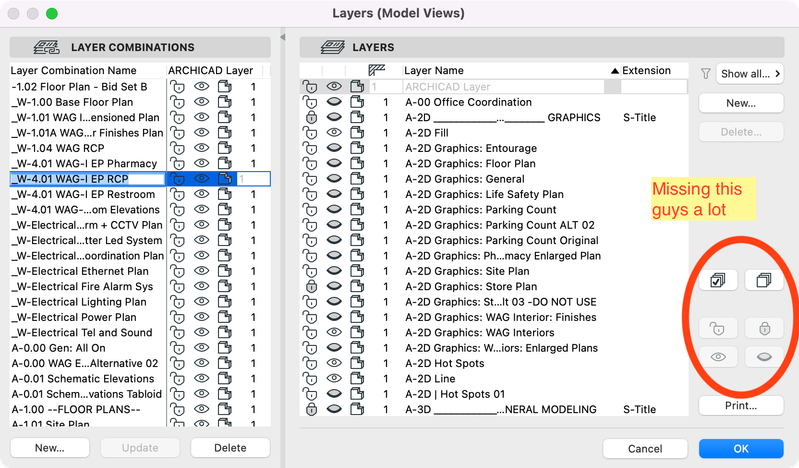
Task: Toggle visibility of A-2D Fill layer
Action: point(334,133)
